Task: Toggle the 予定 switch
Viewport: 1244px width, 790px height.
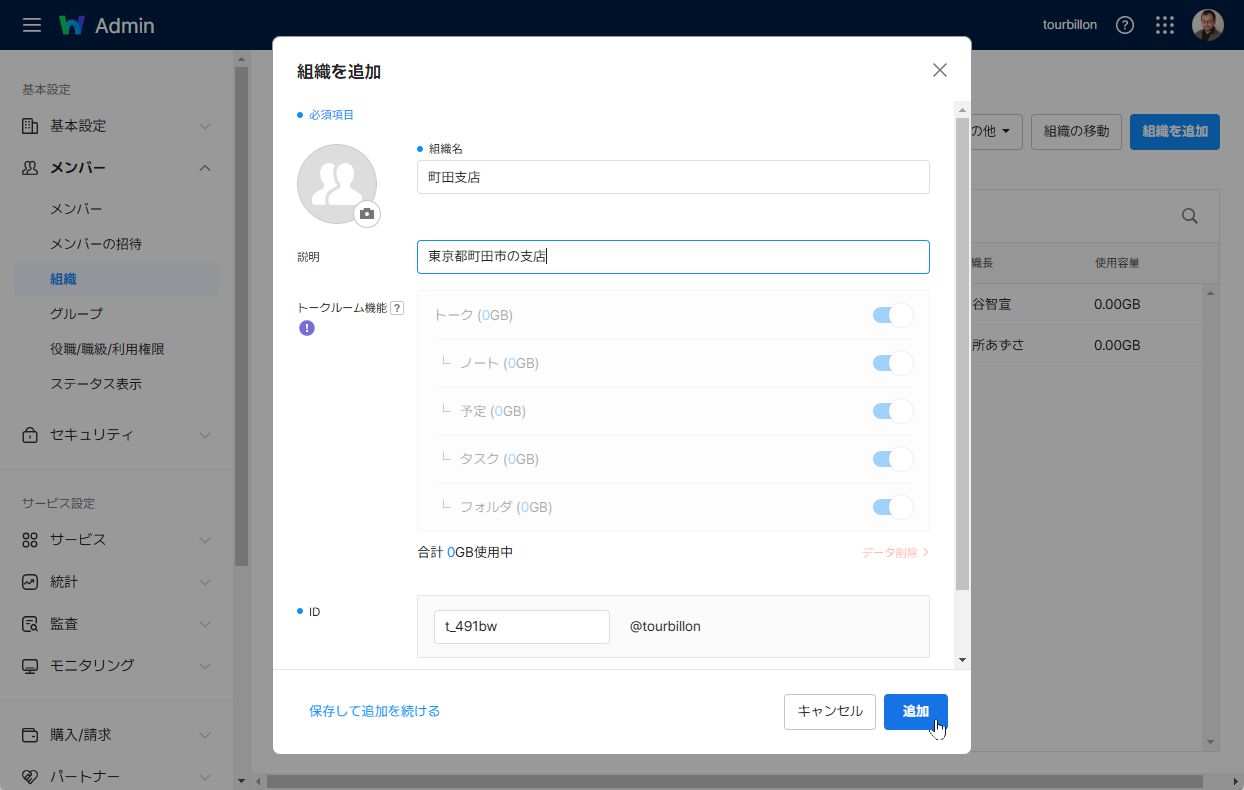Action: 893,411
